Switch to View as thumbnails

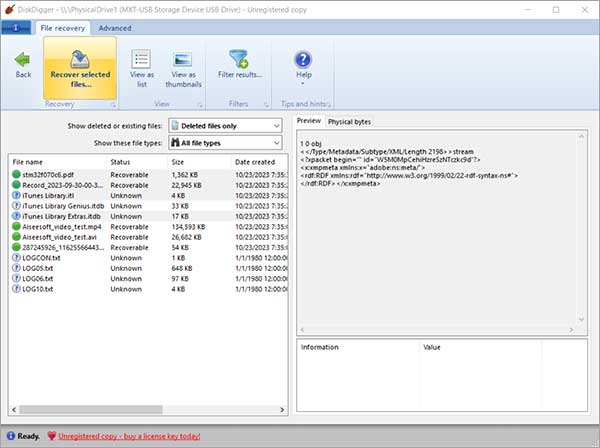tap(183, 67)
